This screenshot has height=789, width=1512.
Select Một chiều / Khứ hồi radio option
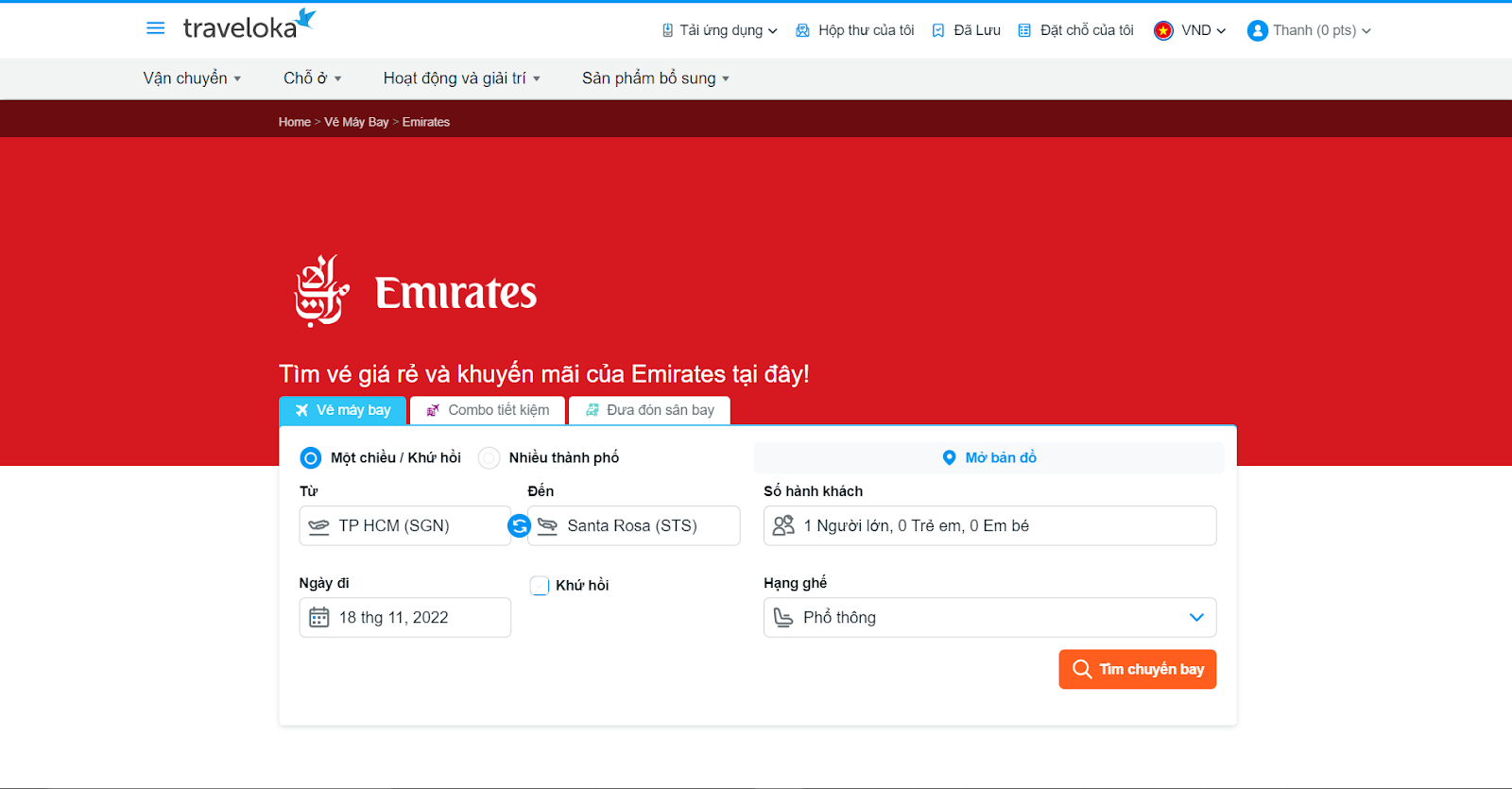point(311,458)
